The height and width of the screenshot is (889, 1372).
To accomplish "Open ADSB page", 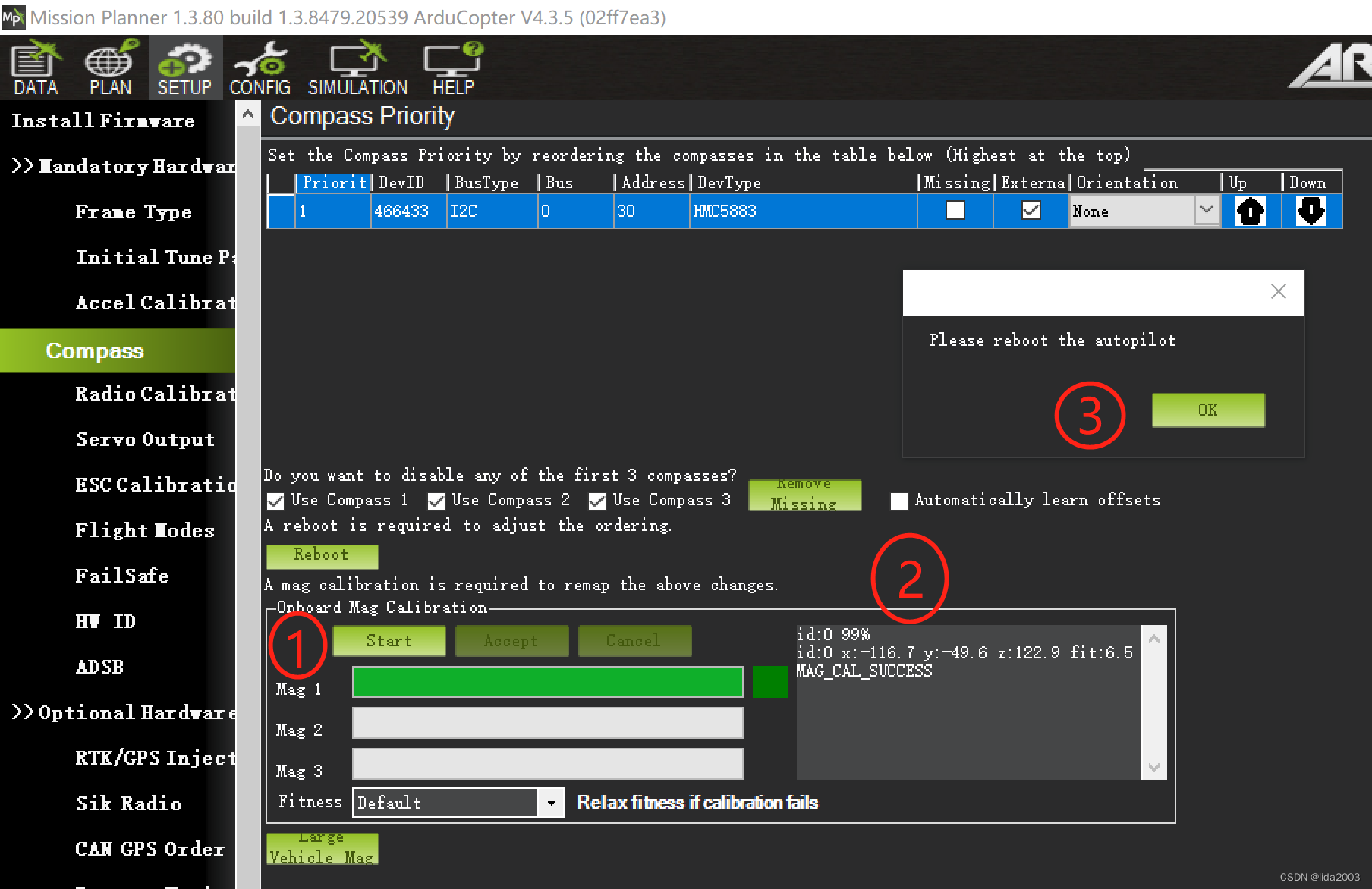I will (99, 667).
